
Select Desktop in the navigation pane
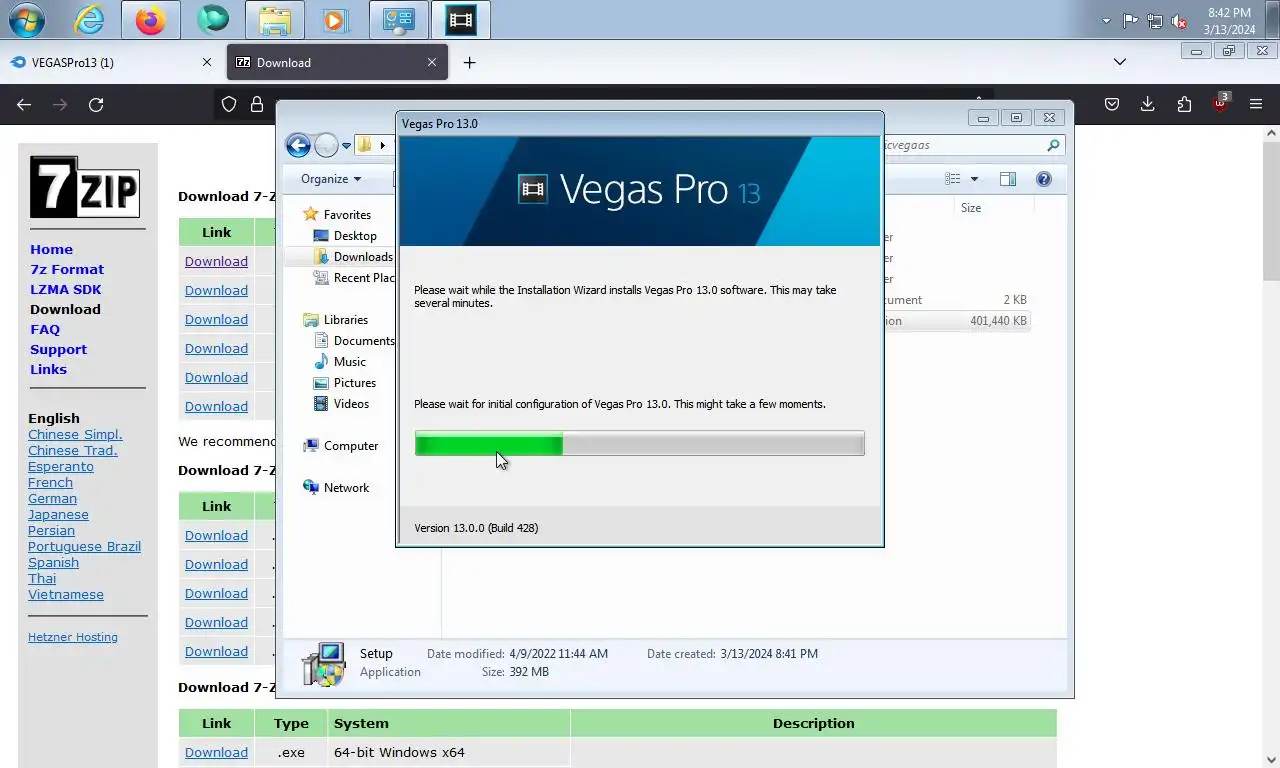[x=355, y=236]
